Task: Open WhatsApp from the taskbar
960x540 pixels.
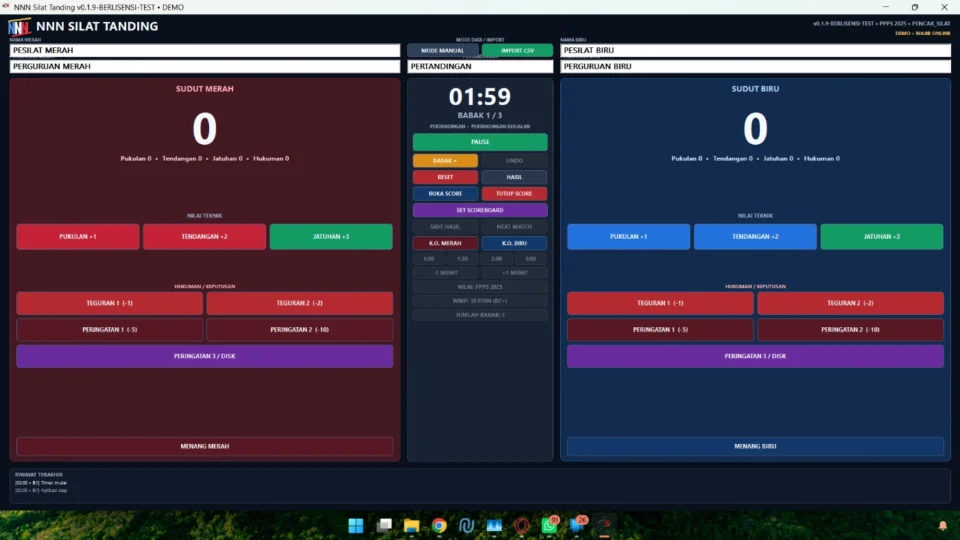Action: pyautogui.click(x=549, y=525)
